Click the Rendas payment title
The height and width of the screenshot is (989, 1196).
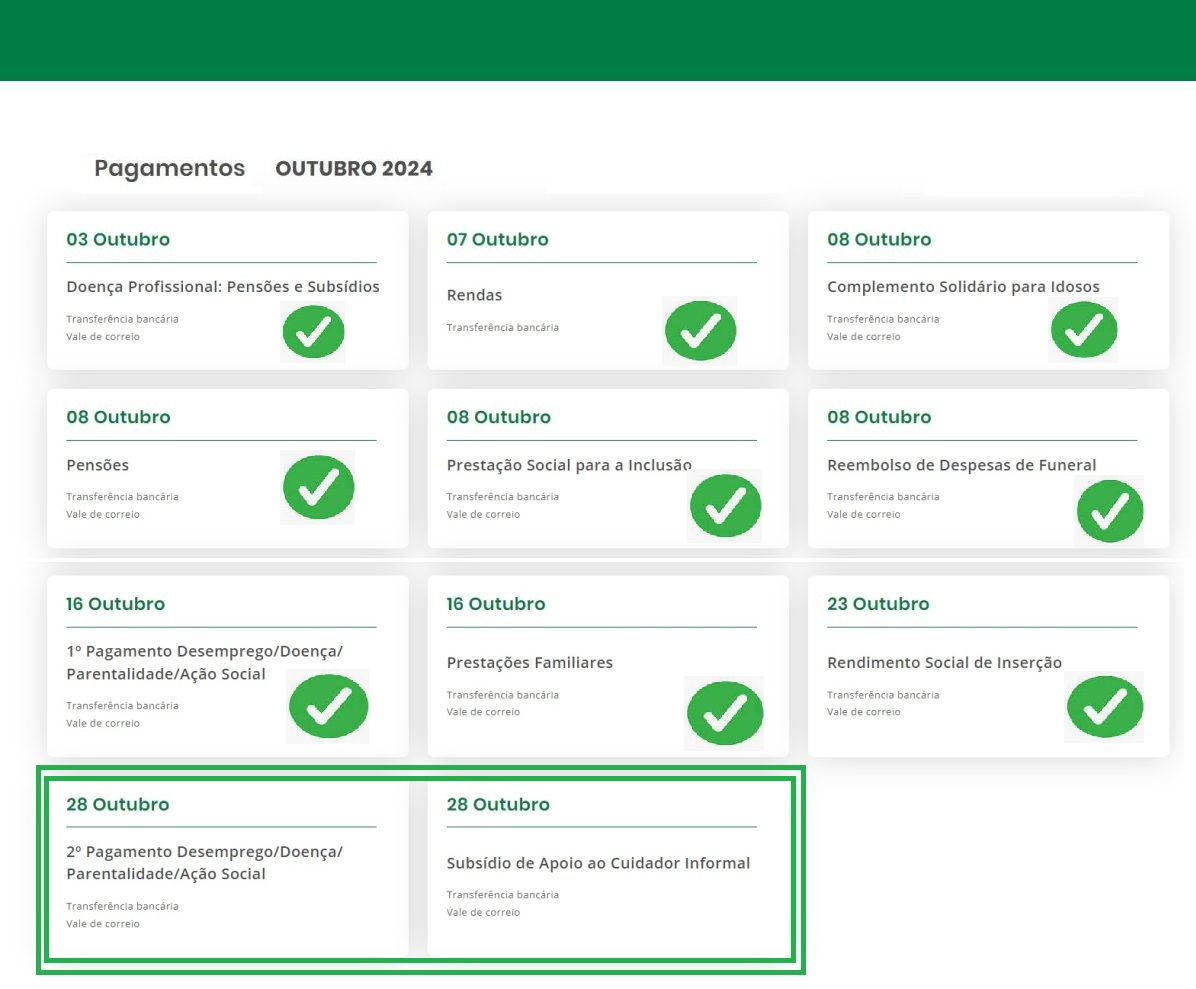(474, 295)
